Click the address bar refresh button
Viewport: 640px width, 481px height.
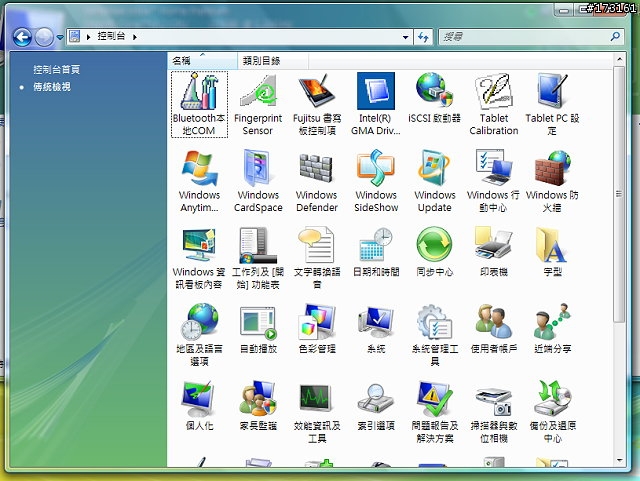pos(423,37)
